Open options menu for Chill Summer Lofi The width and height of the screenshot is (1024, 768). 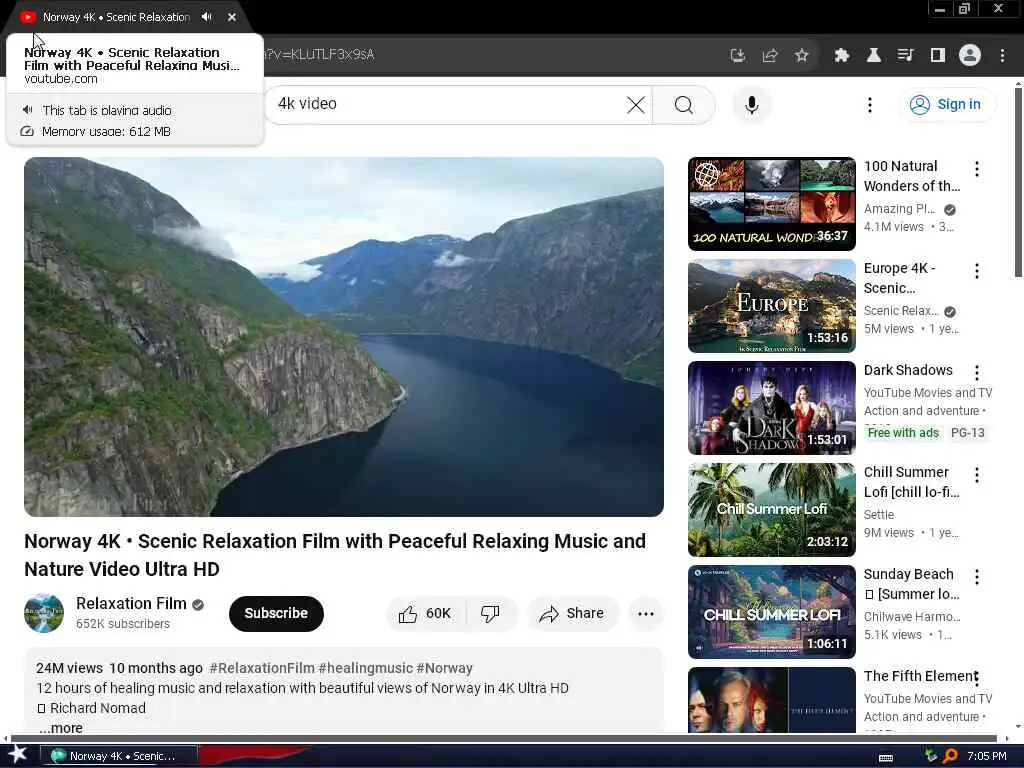976,475
